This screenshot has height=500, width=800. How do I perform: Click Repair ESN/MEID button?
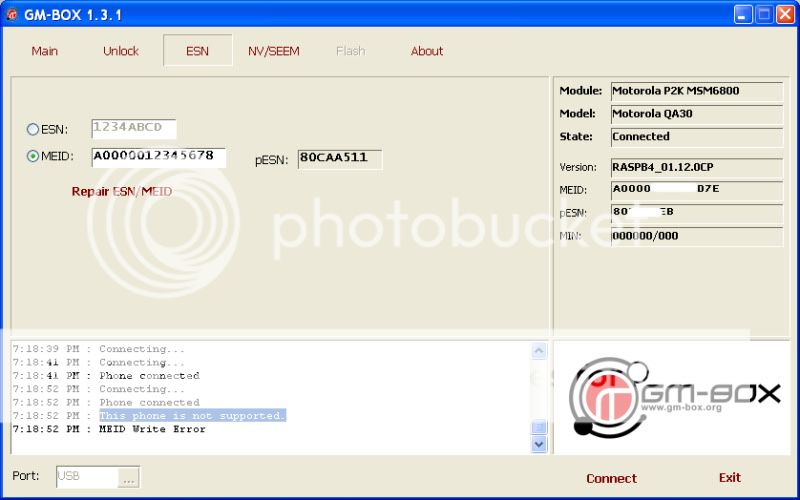[x=121, y=192]
